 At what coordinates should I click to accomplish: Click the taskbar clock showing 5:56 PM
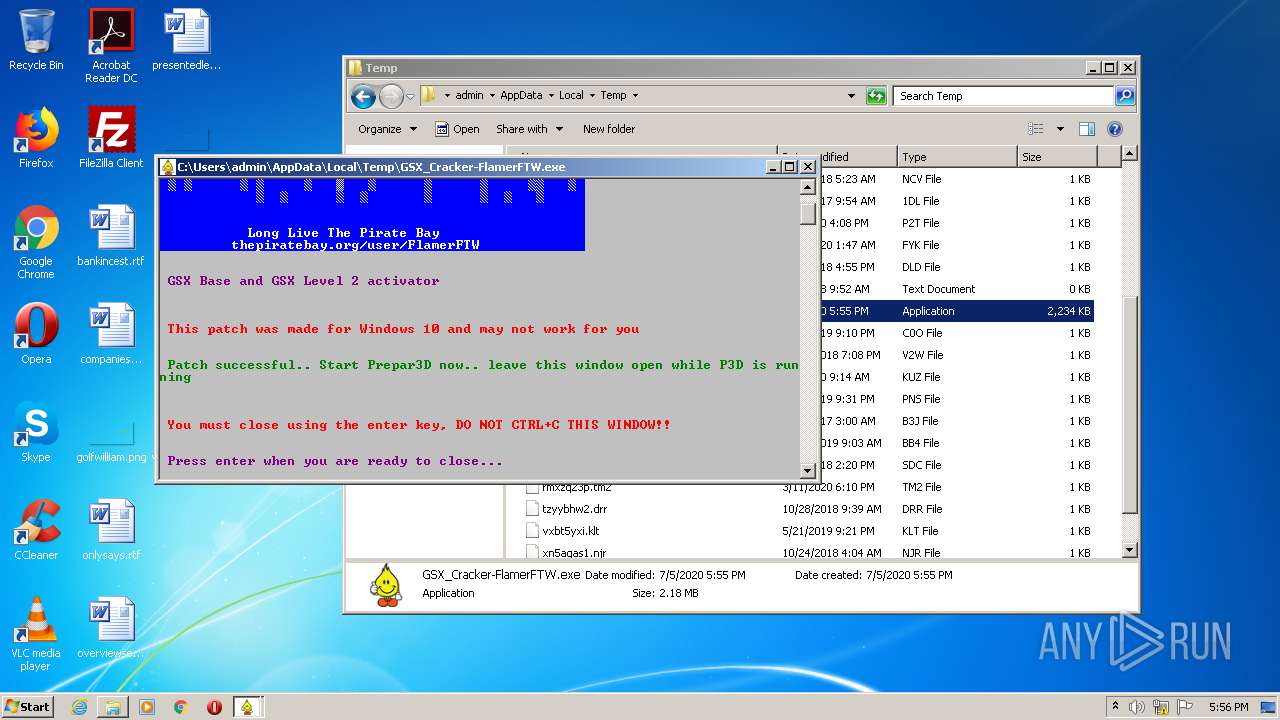pyautogui.click(x=1228, y=707)
